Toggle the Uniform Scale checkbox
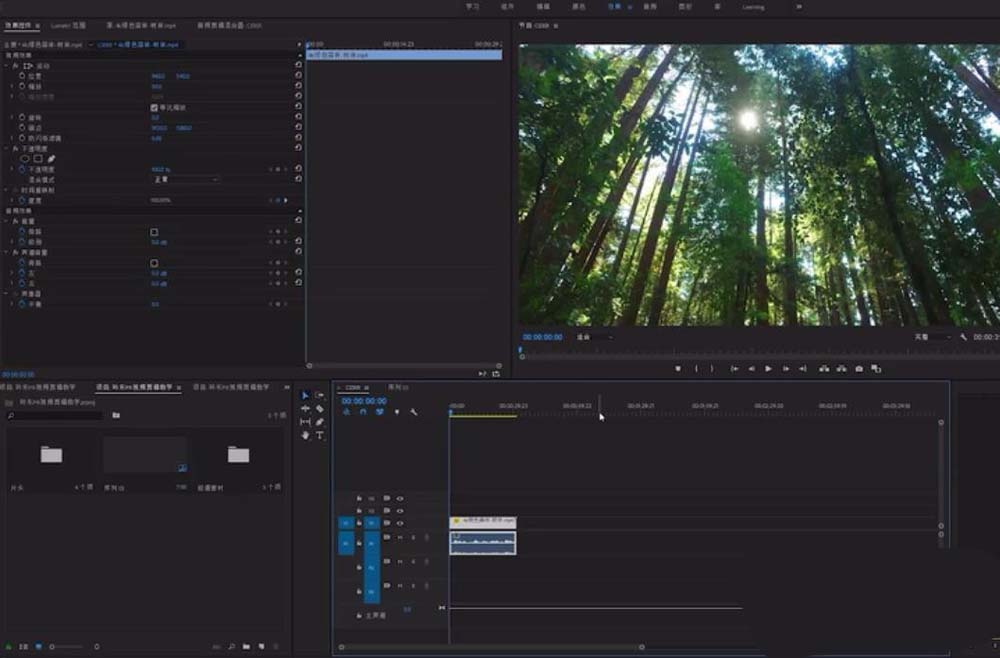Screen dimensions: 1000x658 pyautogui.click(x=154, y=107)
